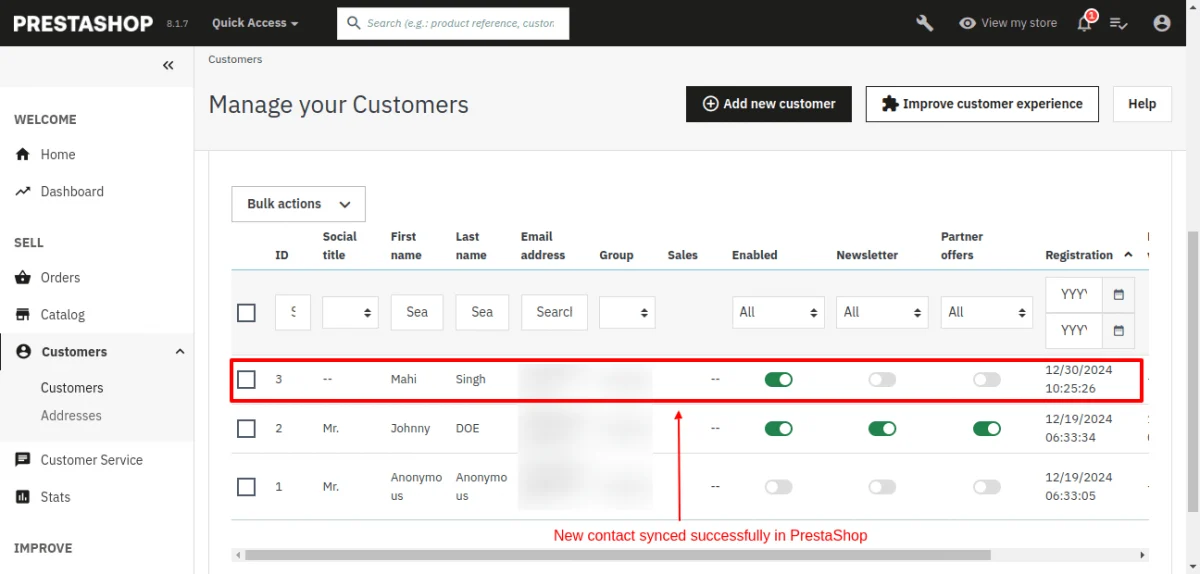The image size is (1200, 574).
Task: Turn on Newsletter toggle for Anonymous customer
Action: (x=882, y=487)
